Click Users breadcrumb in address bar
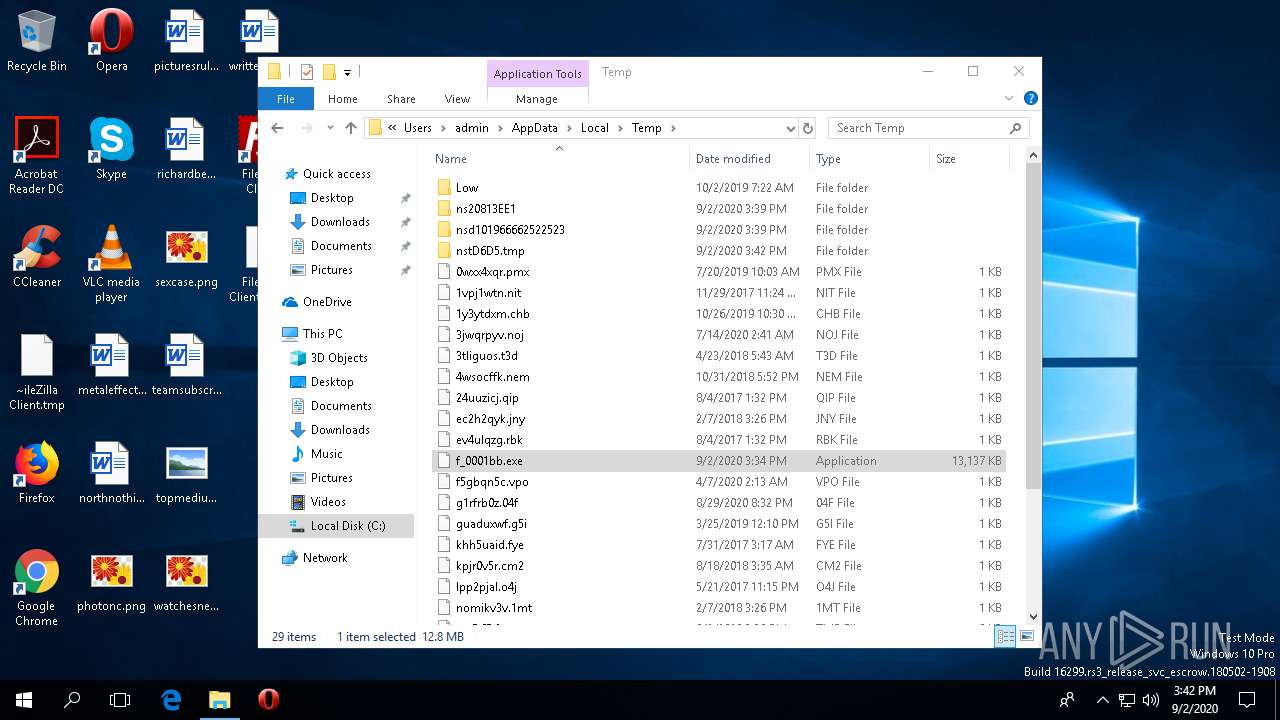 pyautogui.click(x=418, y=128)
